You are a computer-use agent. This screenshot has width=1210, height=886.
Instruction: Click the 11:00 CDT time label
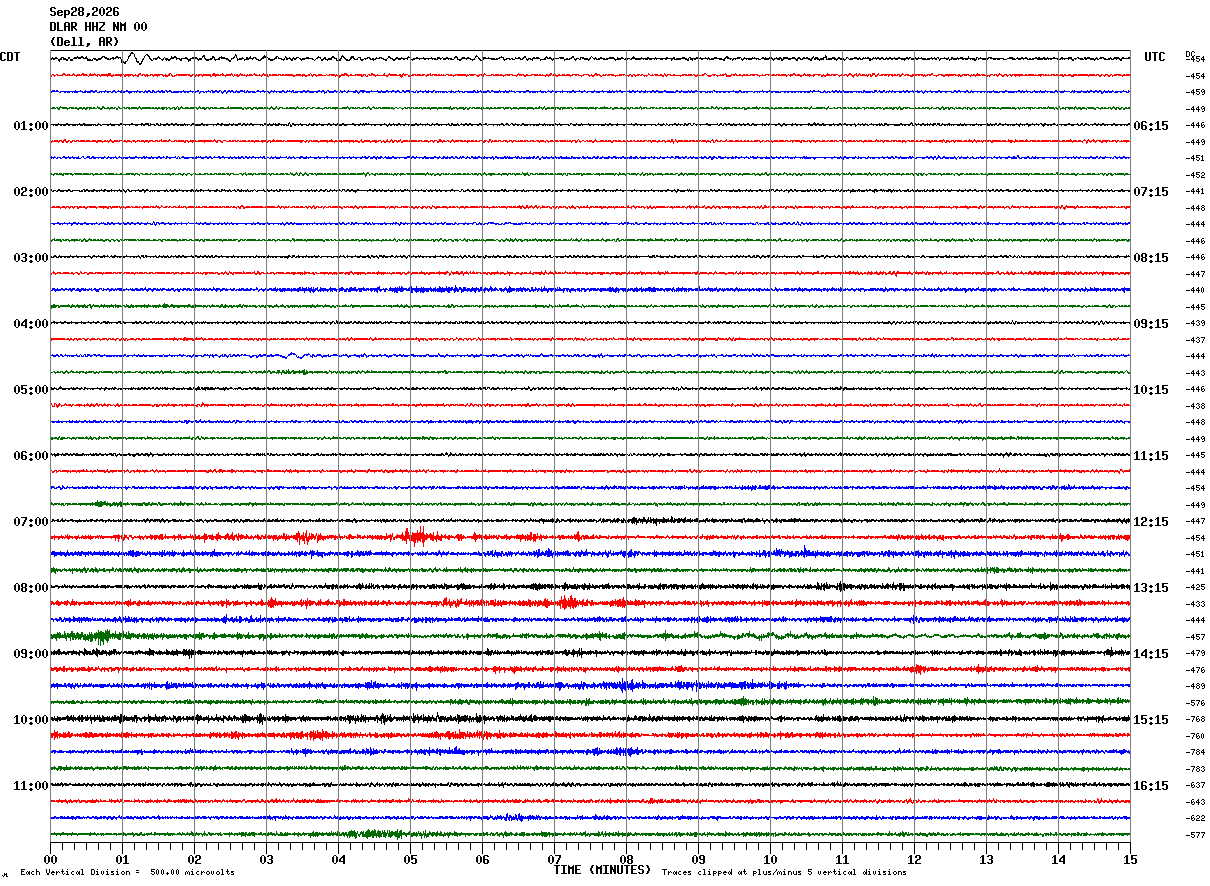point(31,786)
